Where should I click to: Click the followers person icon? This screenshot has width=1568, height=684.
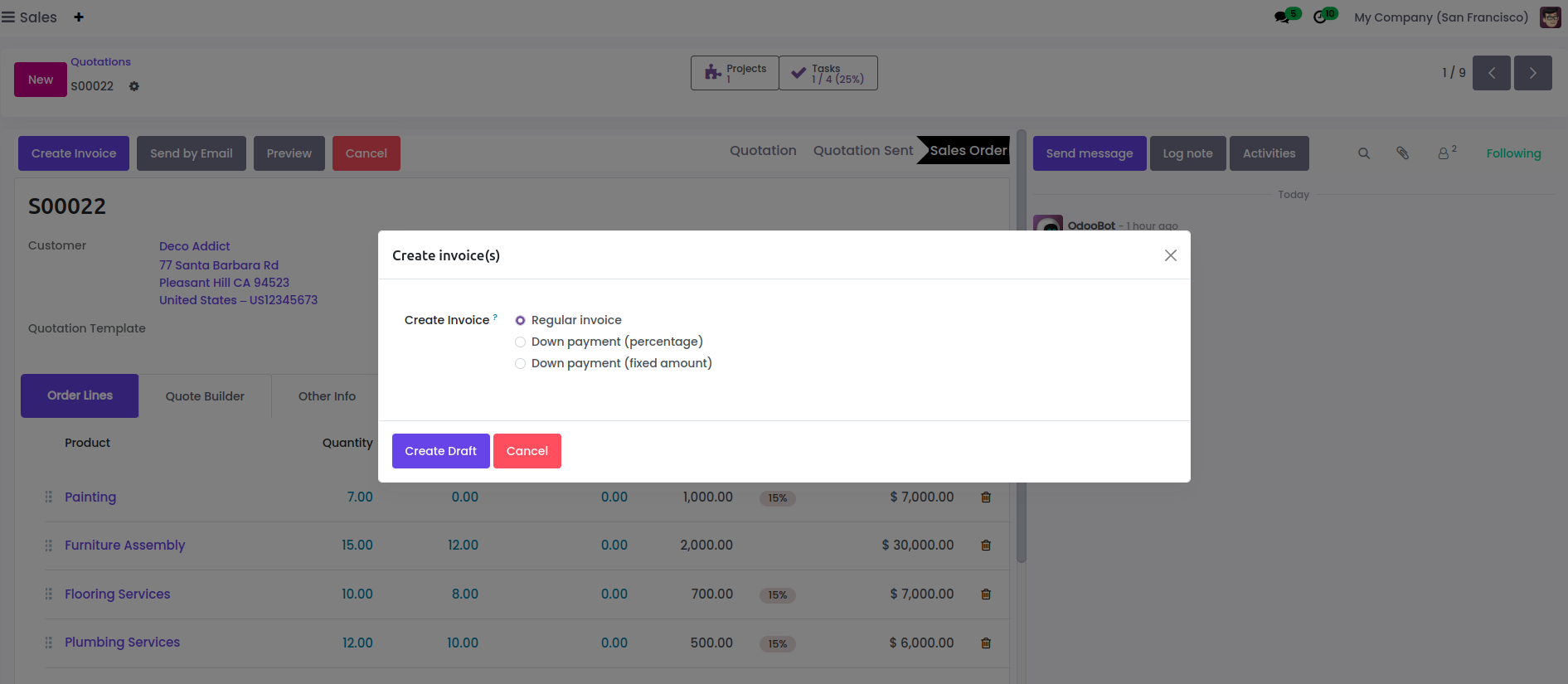pyautogui.click(x=1444, y=153)
